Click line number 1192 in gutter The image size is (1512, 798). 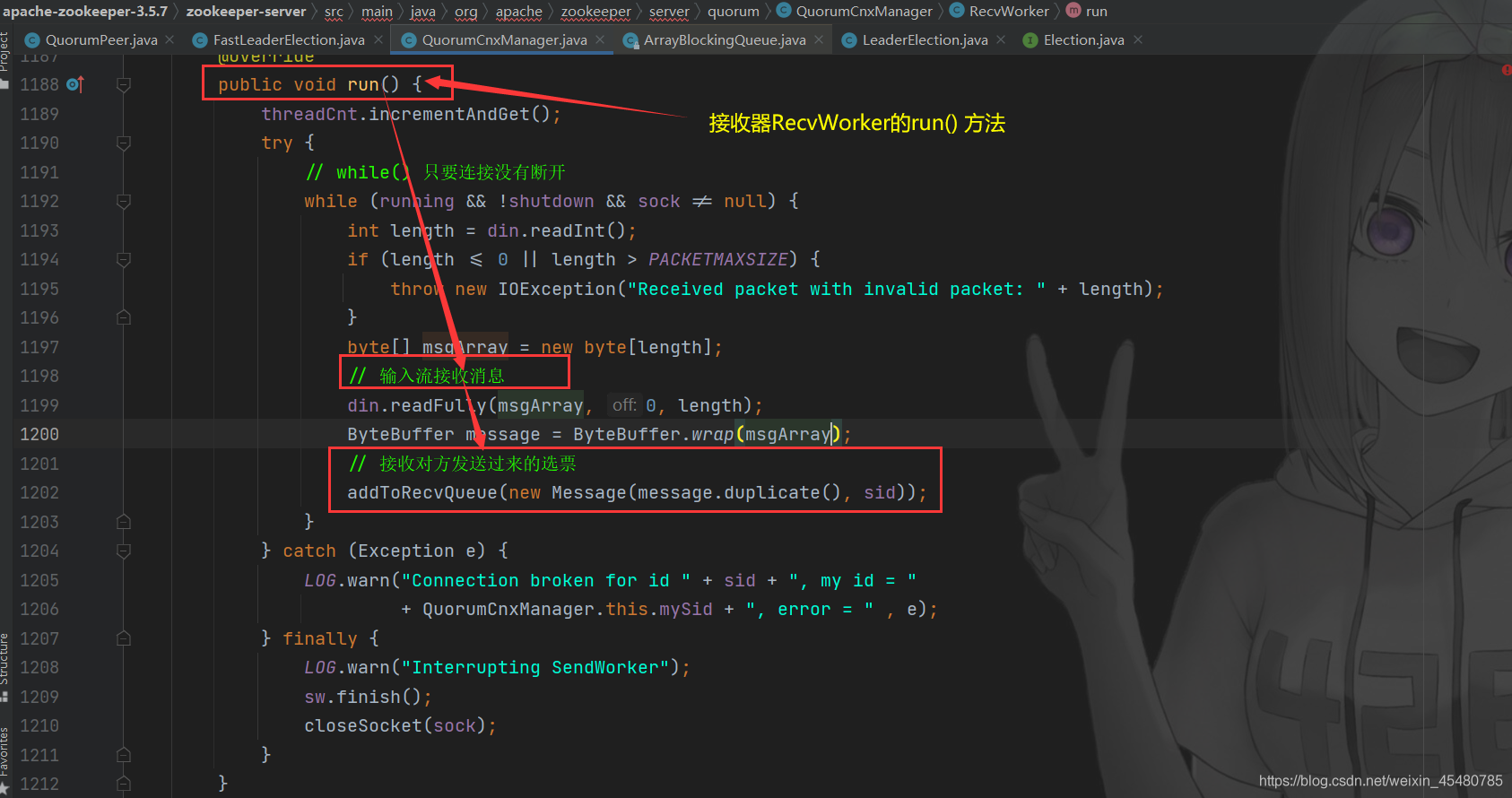click(x=39, y=201)
